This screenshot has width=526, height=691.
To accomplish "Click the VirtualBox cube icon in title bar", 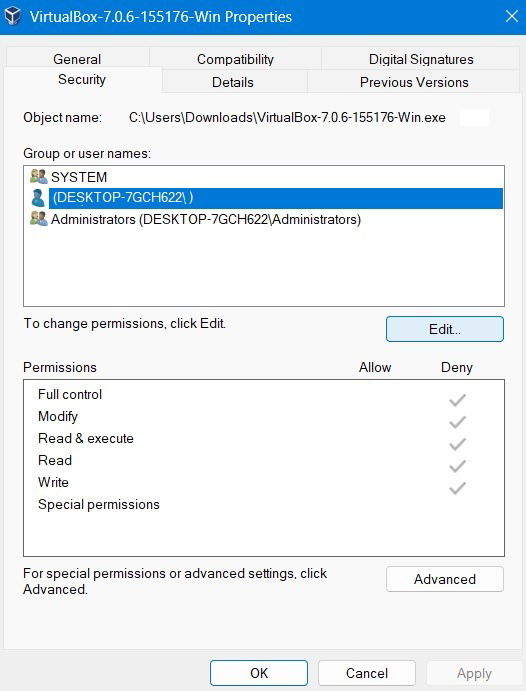I will (x=13, y=16).
